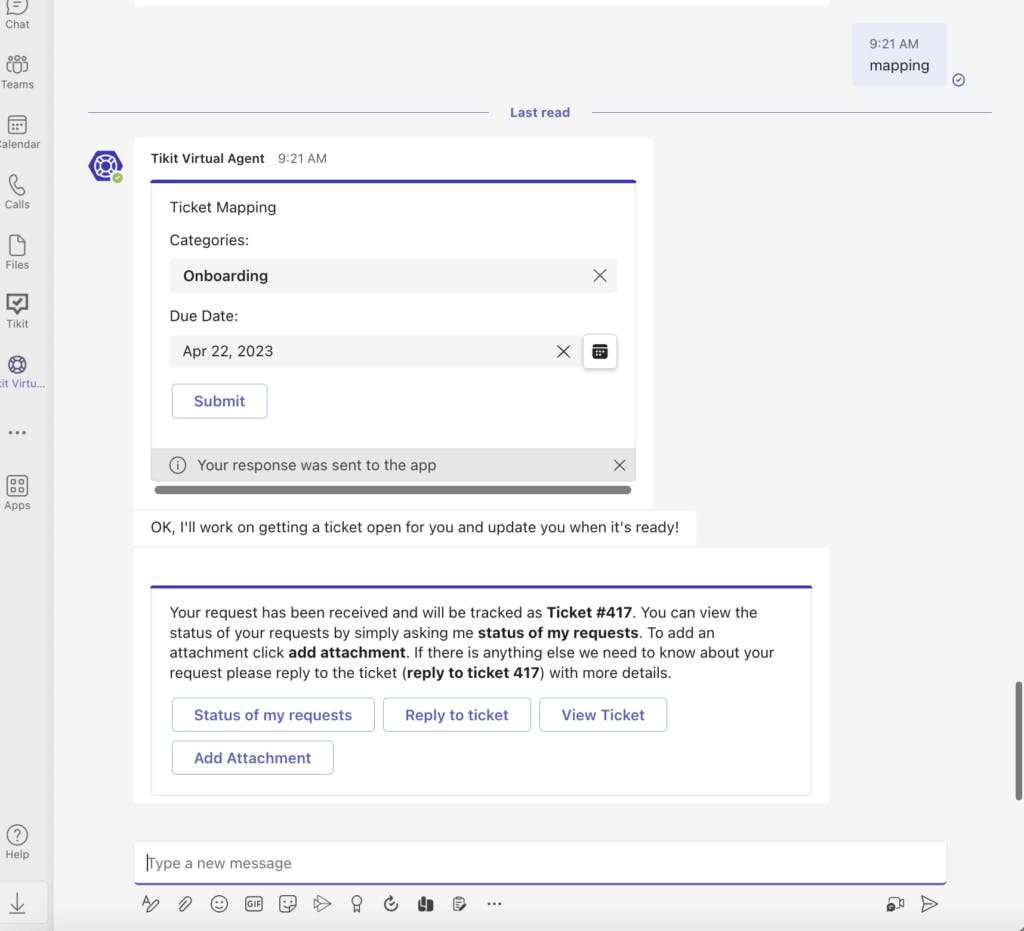Click the 9:21 AM timestamp beside agent name
The image size is (1024, 931).
(x=302, y=159)
